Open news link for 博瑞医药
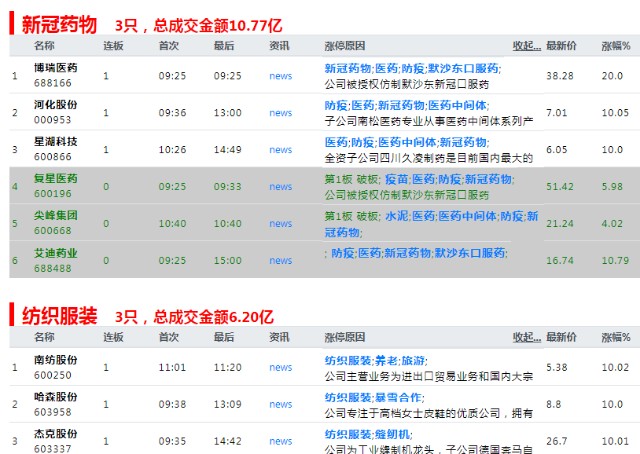Viewport: 640px width, 454px height. pyautogui.click(x=280, y=76)
